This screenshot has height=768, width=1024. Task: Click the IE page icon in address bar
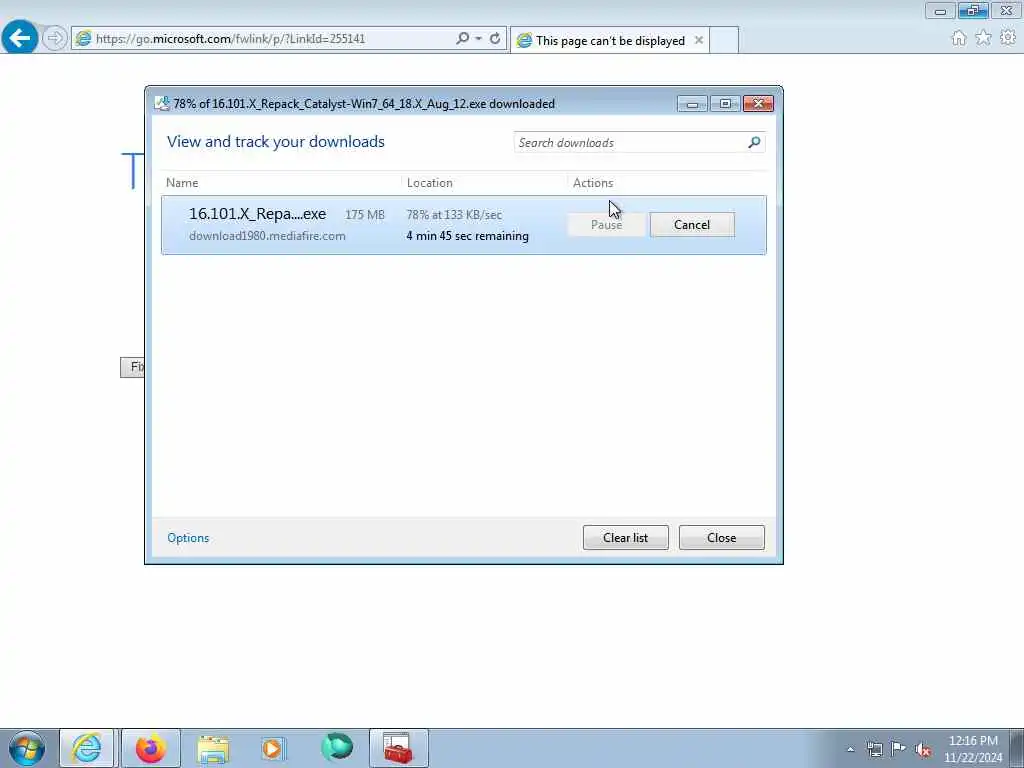click(x=83, y=39)
